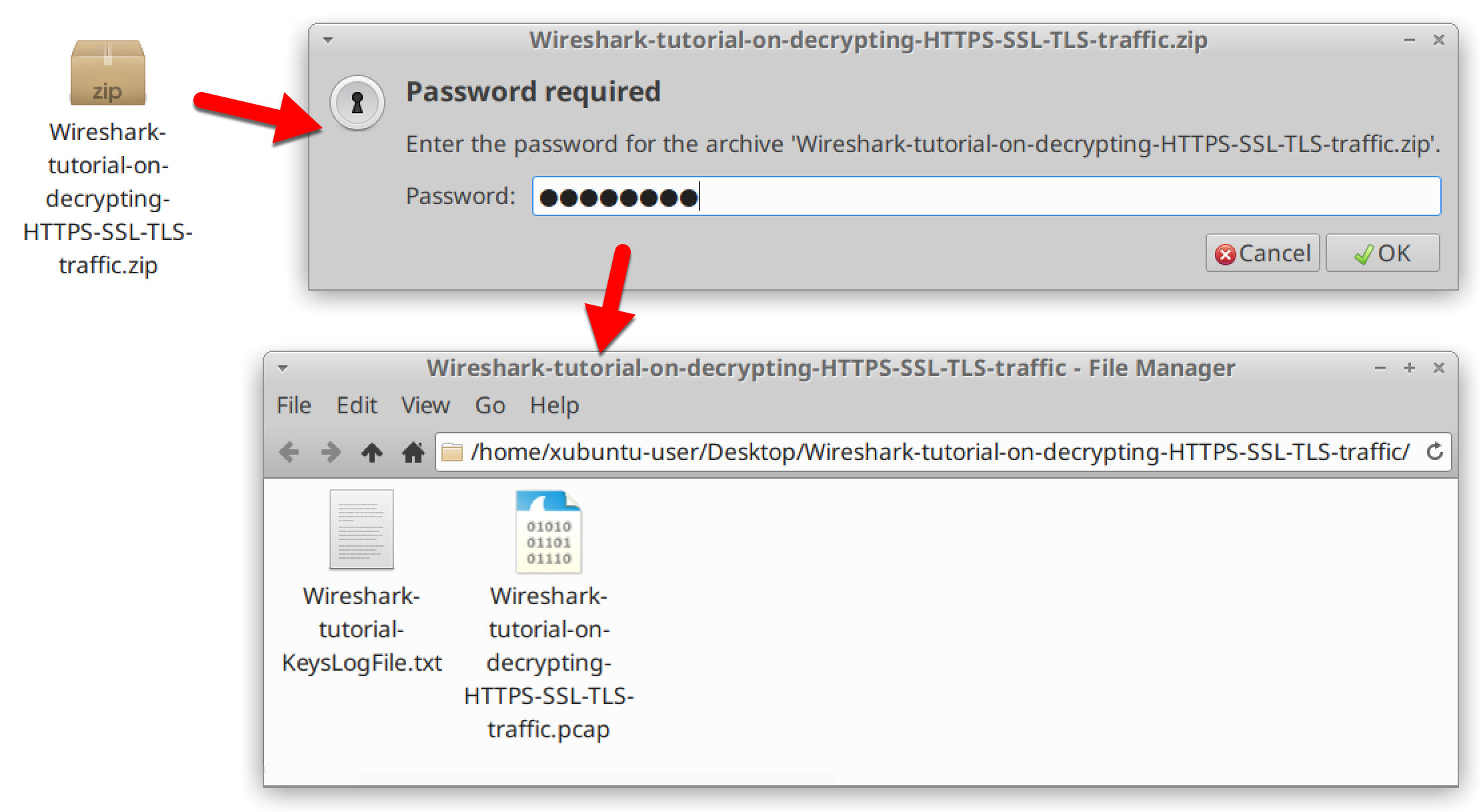This screenshot has height=812, width=1483.
Task: Click the folder icon inside the address bar
Action: [454, 451]
